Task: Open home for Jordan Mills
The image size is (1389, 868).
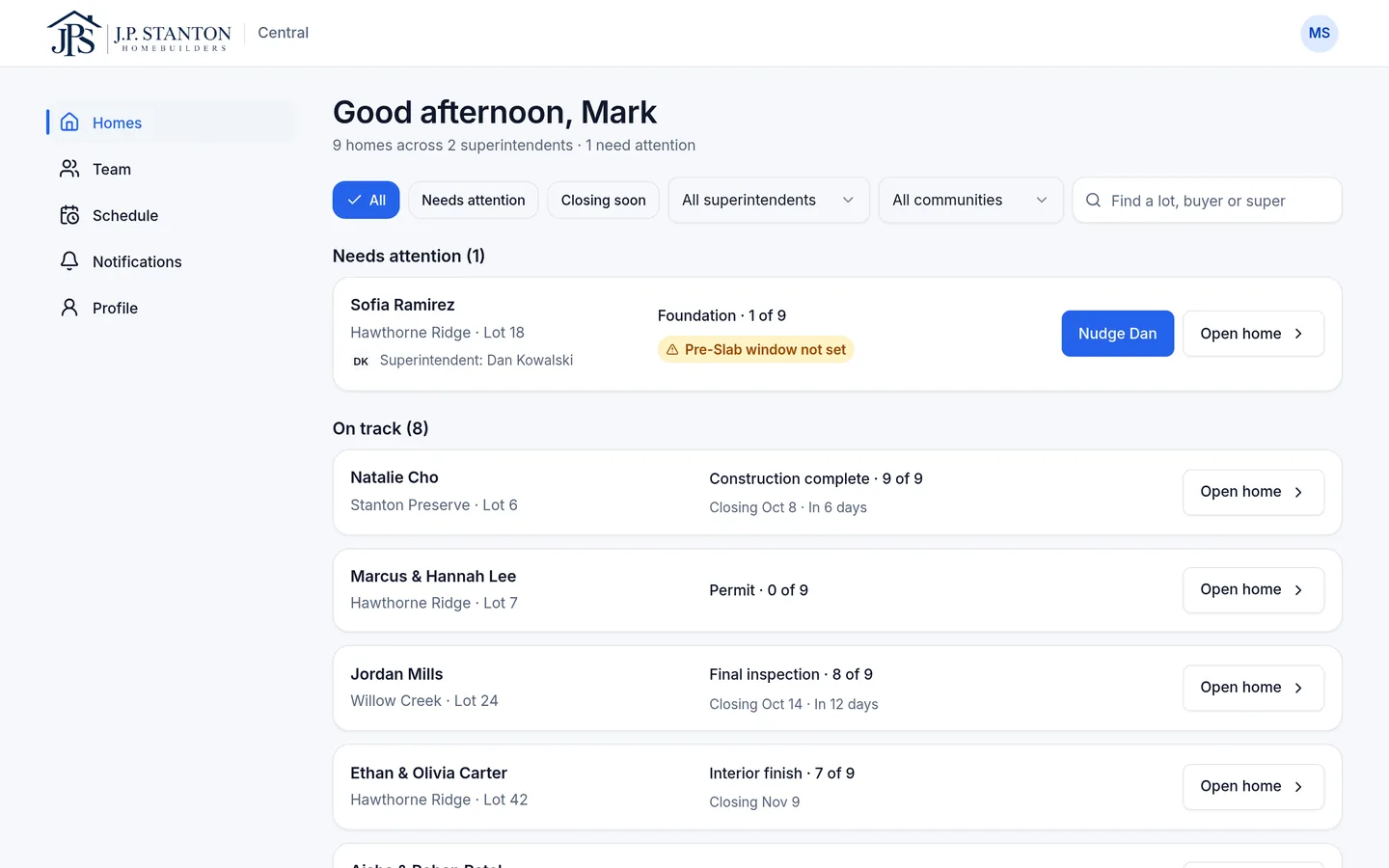Action: click(x=1253, y=688)
